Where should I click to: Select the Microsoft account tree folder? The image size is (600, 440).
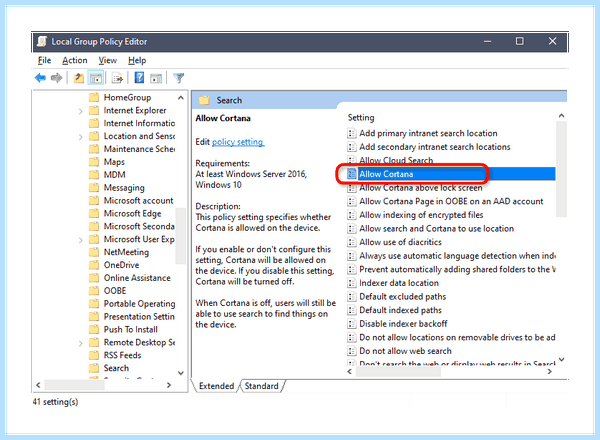click(139, 200)
